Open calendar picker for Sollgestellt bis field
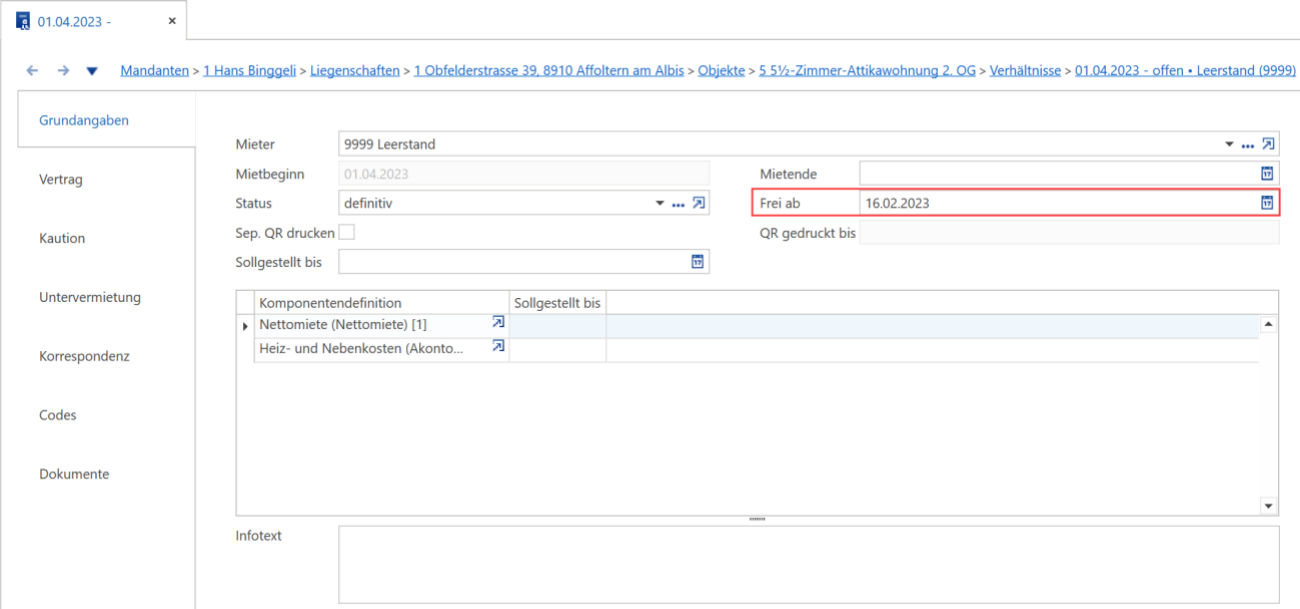This screenshot has width=1300, height=609. coord(698,262)
